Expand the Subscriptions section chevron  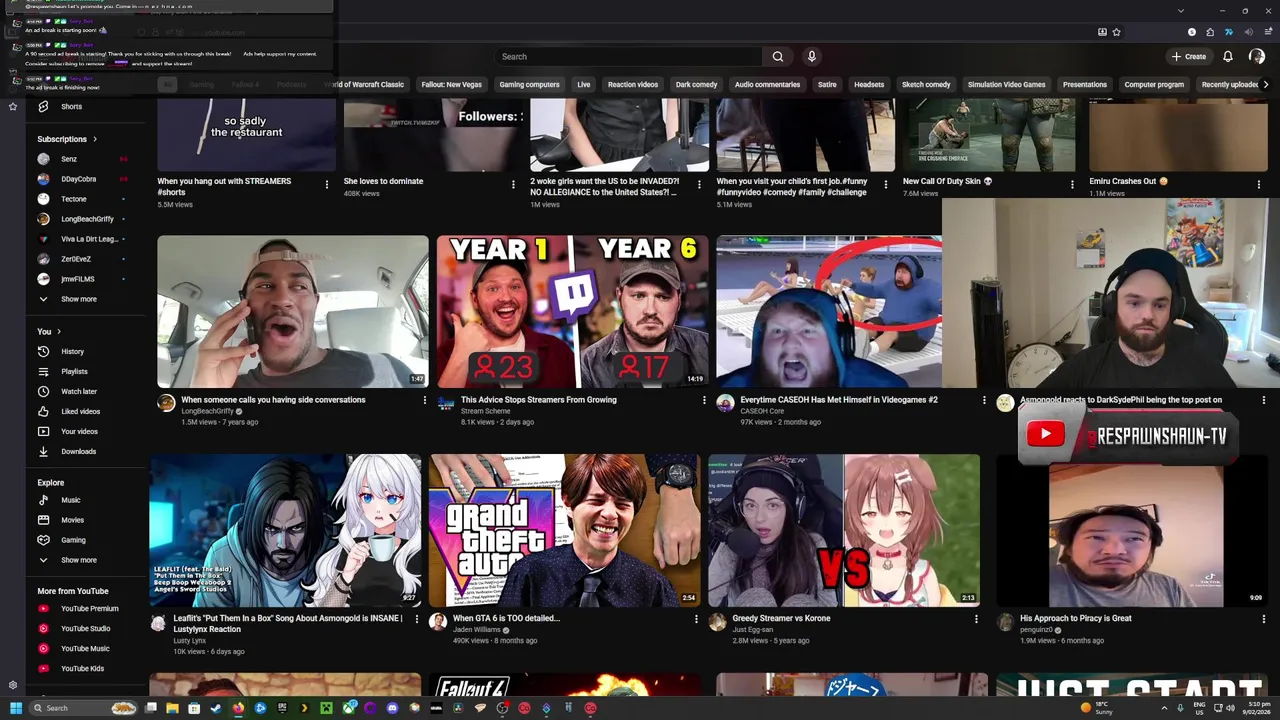94,139
